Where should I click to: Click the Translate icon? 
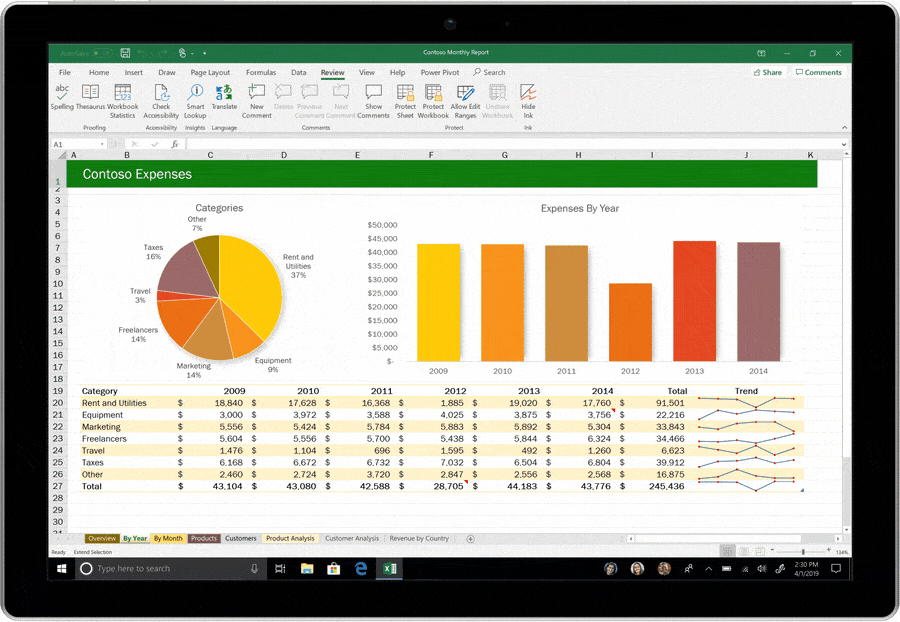(224, 97)
